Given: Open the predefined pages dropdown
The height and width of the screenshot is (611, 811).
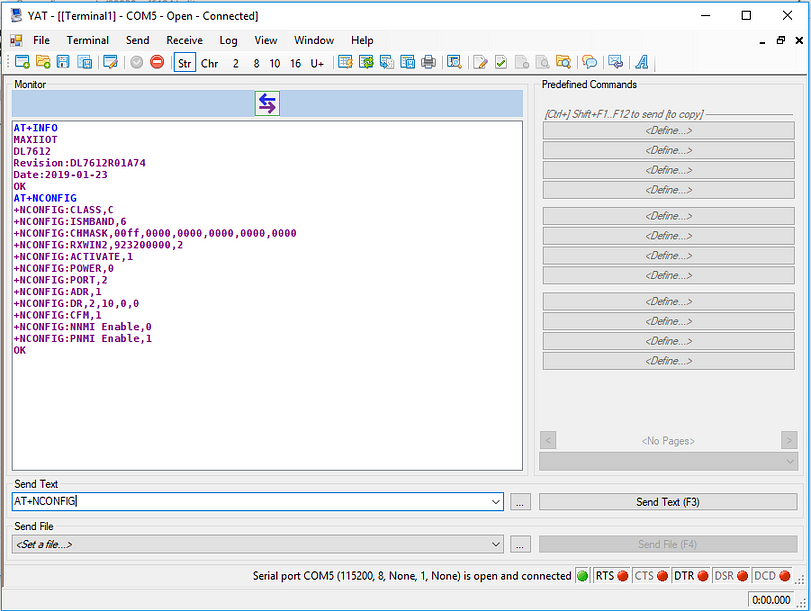Looking at the screenshot, I should point(668,461).
